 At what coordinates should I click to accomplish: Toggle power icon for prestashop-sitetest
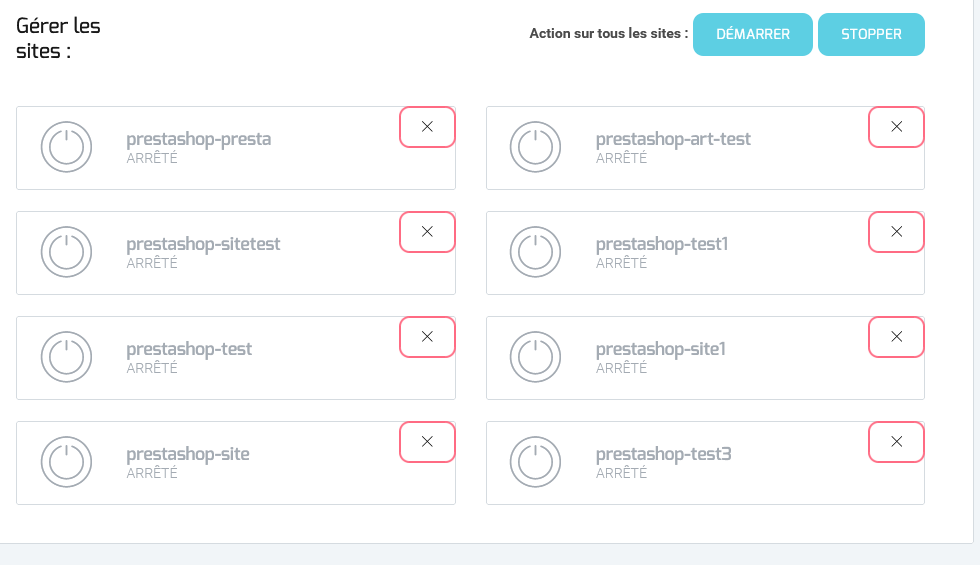[x=66, y=252]
